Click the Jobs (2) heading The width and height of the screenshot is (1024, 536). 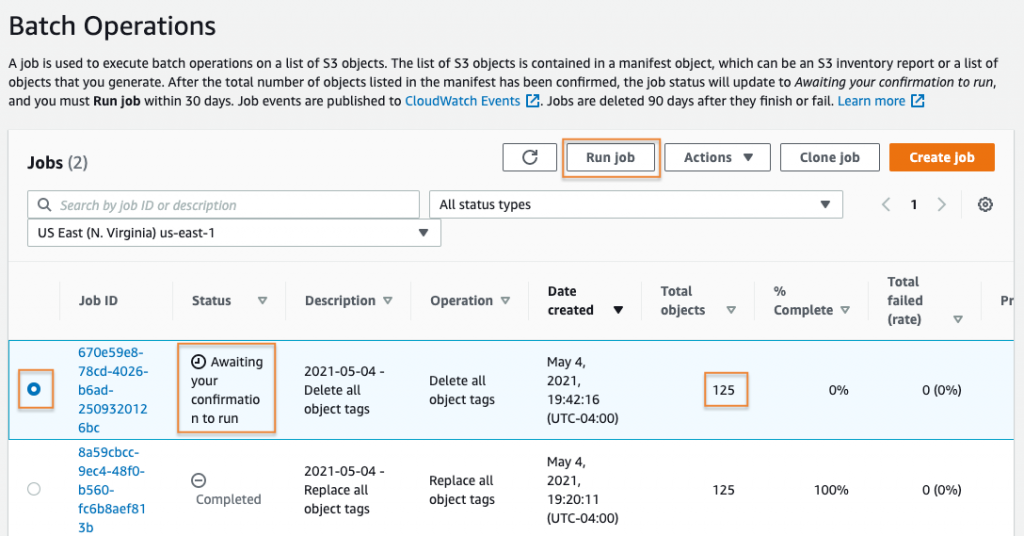[x=57, y=163]
